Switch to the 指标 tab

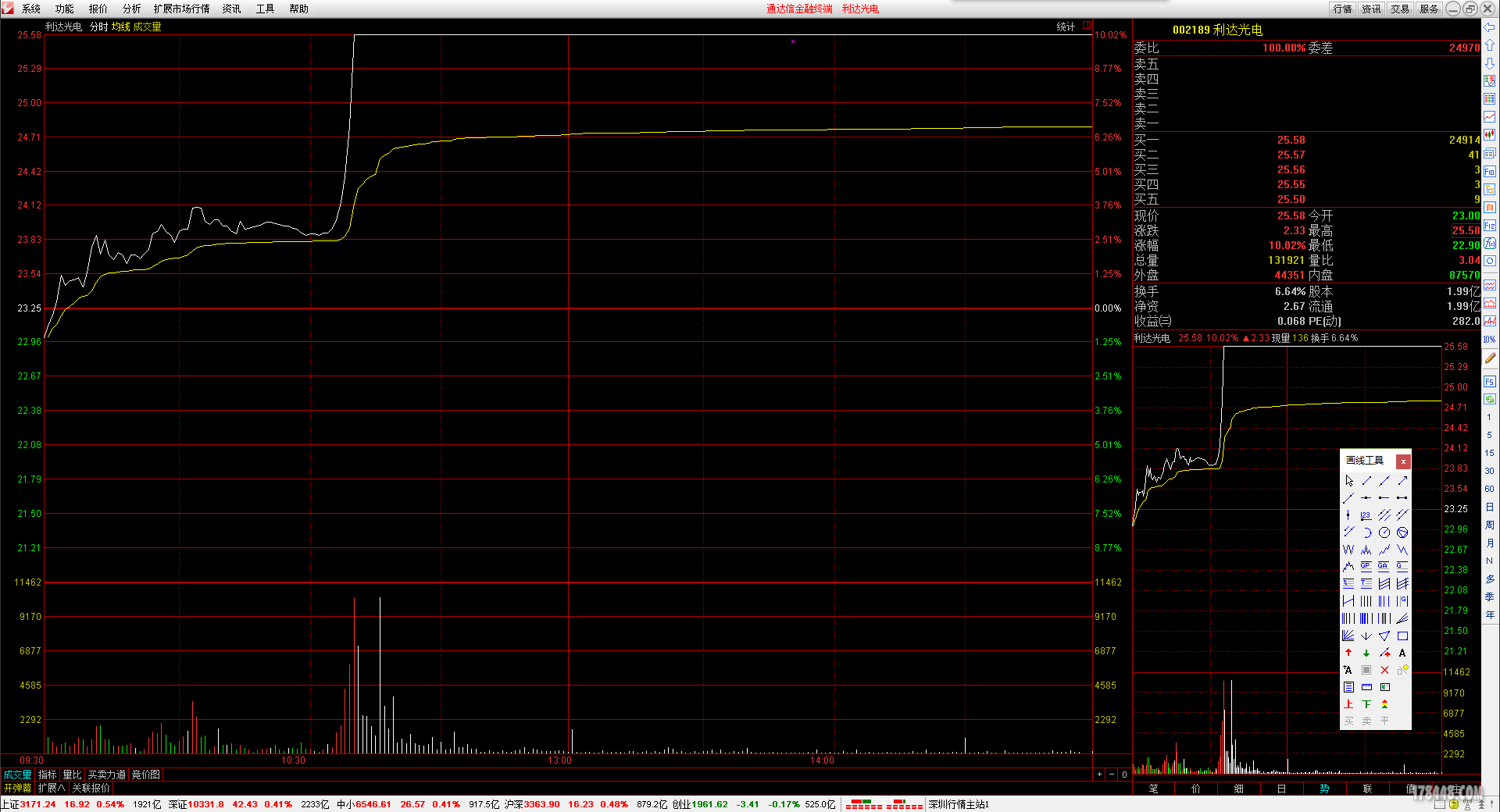48,775
